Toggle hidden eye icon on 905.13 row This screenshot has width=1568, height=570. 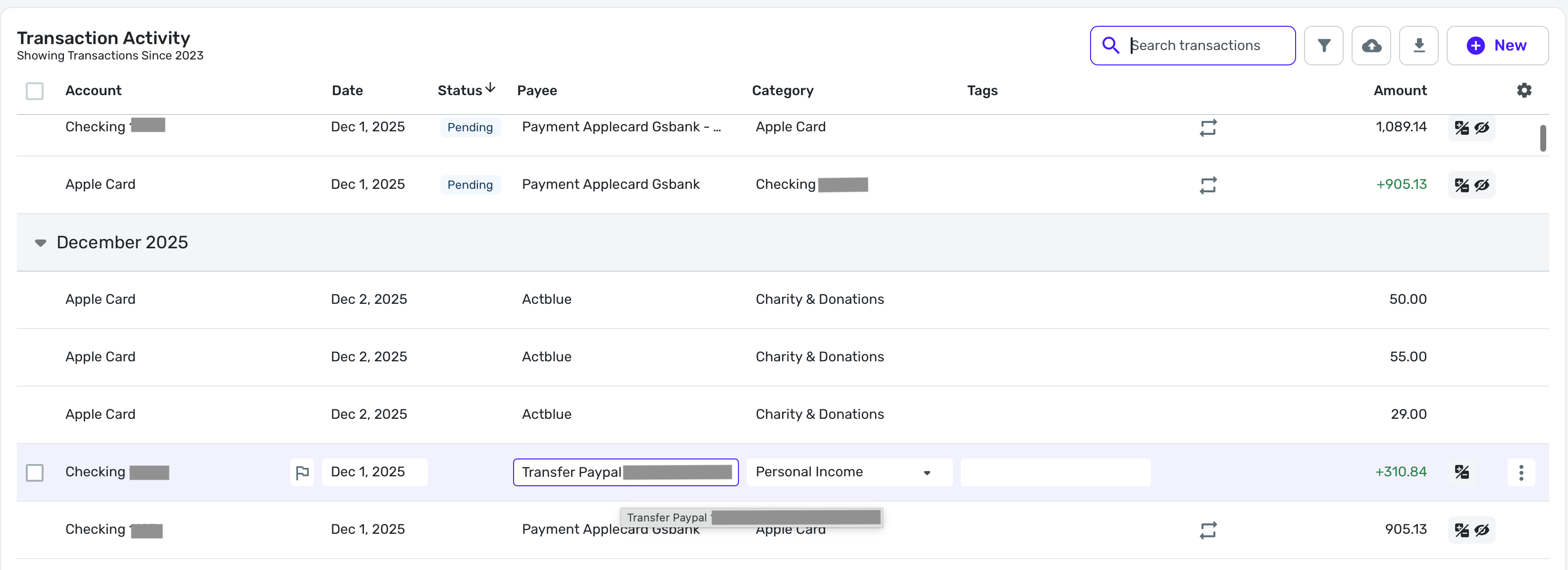coord(1481,530)
